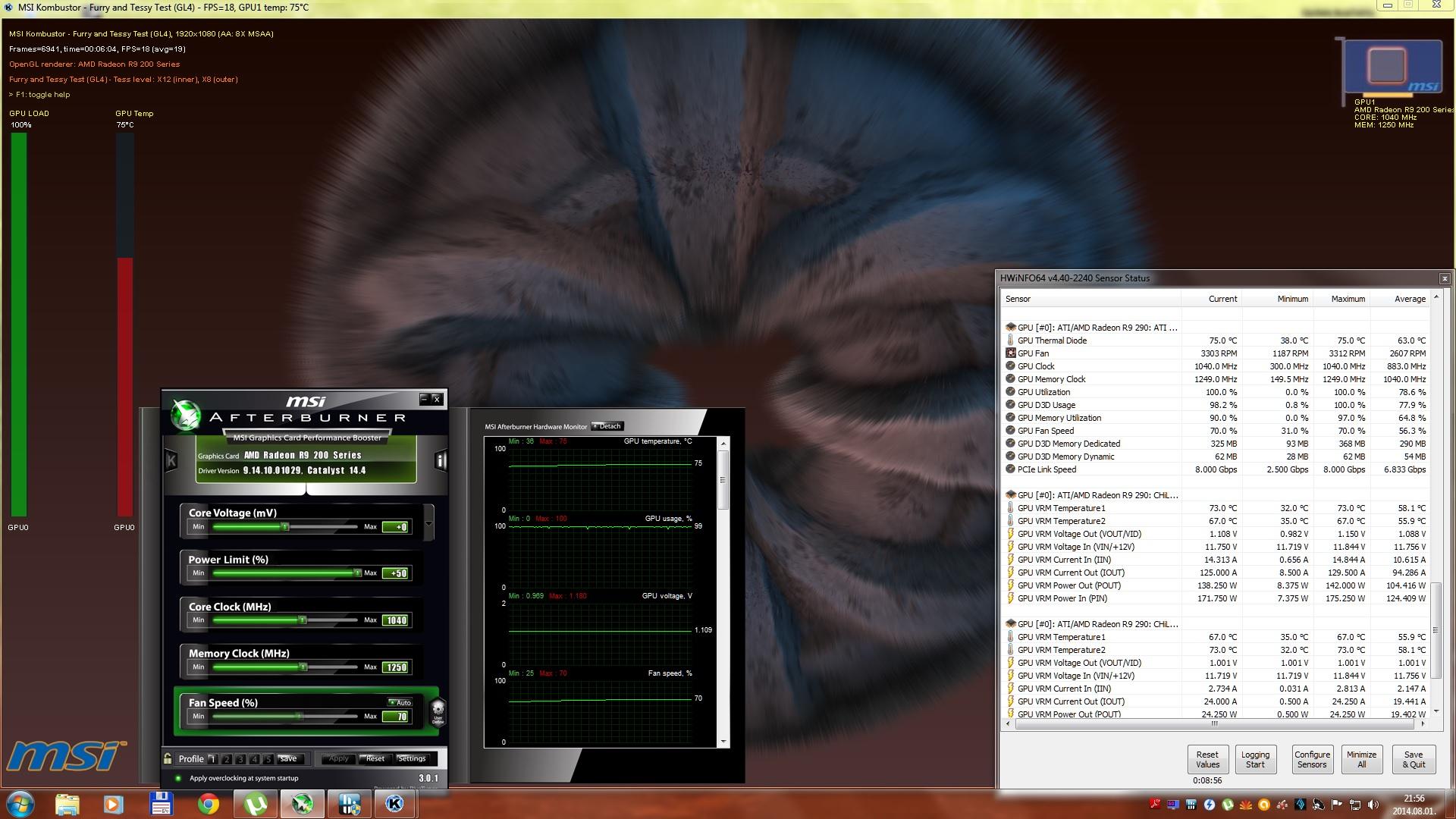1456x819 pixels.
Task: Click the GPU Fan sensor row icon
Action: point(1010,353)
